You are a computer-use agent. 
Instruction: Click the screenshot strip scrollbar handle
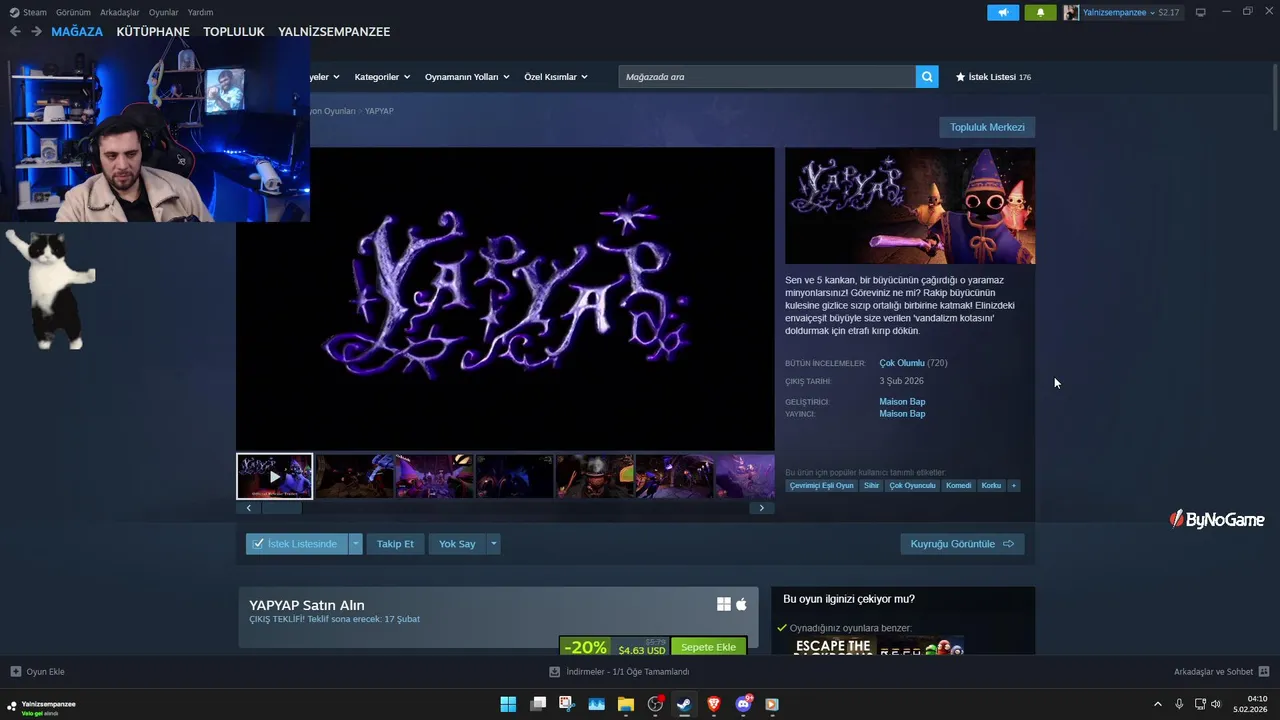281,508
